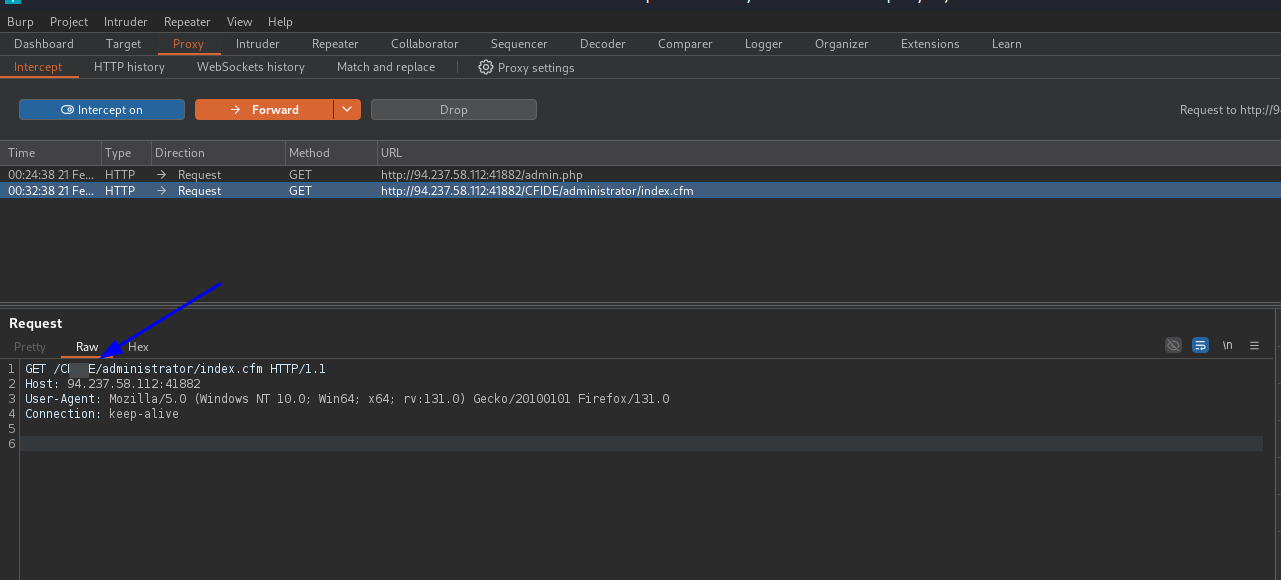Expand the Forward button dropdown arrow
Image resolution: width=1281 pixels, height=580 pixels.
(x=347, y=110)
